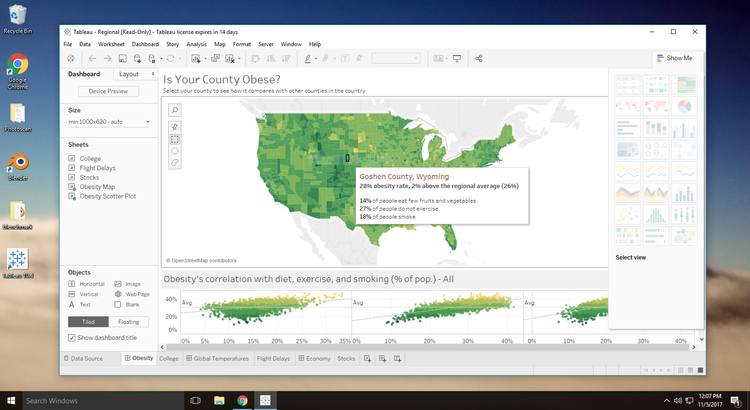Select the radial selection map tool

[175, 151]
